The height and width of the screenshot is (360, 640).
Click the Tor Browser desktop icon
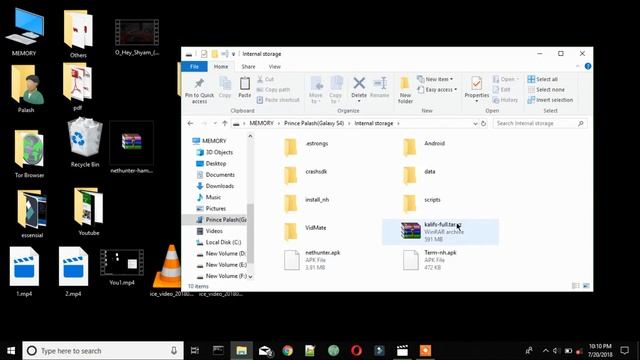pyautogui.click(x=29, y=153)
